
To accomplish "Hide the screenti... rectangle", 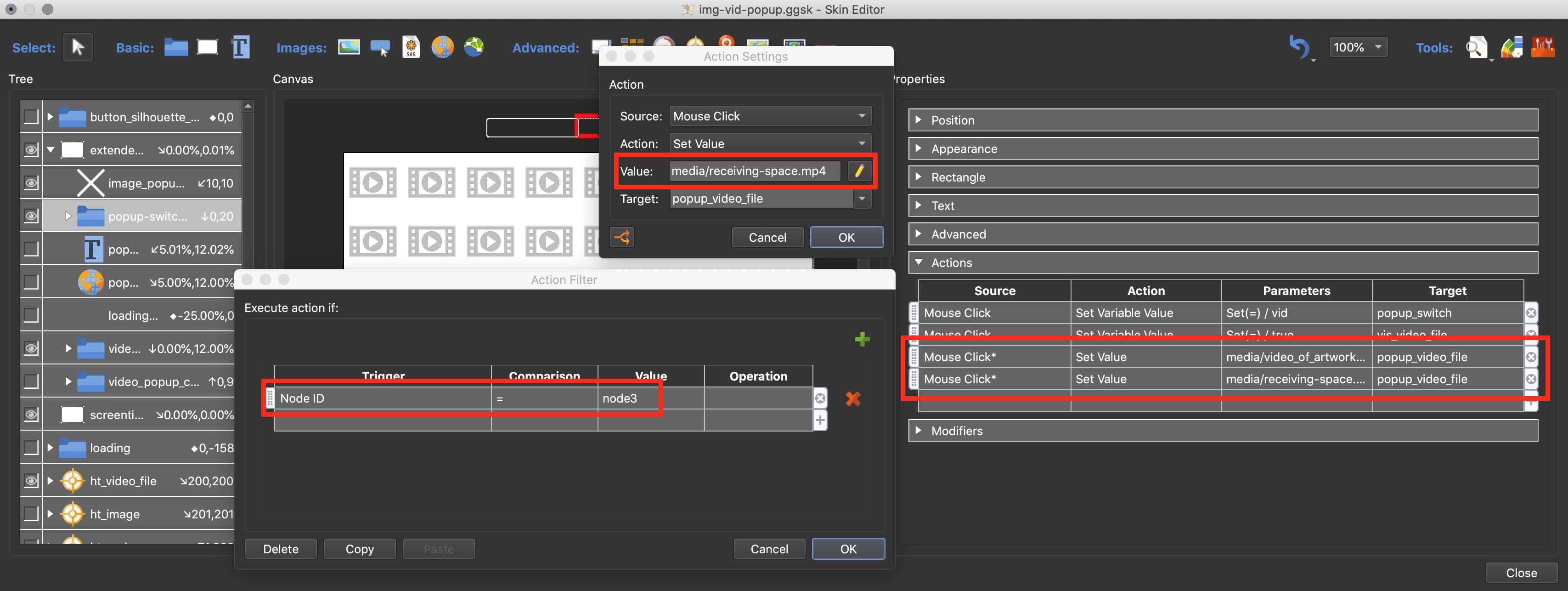I will (30, 415).
